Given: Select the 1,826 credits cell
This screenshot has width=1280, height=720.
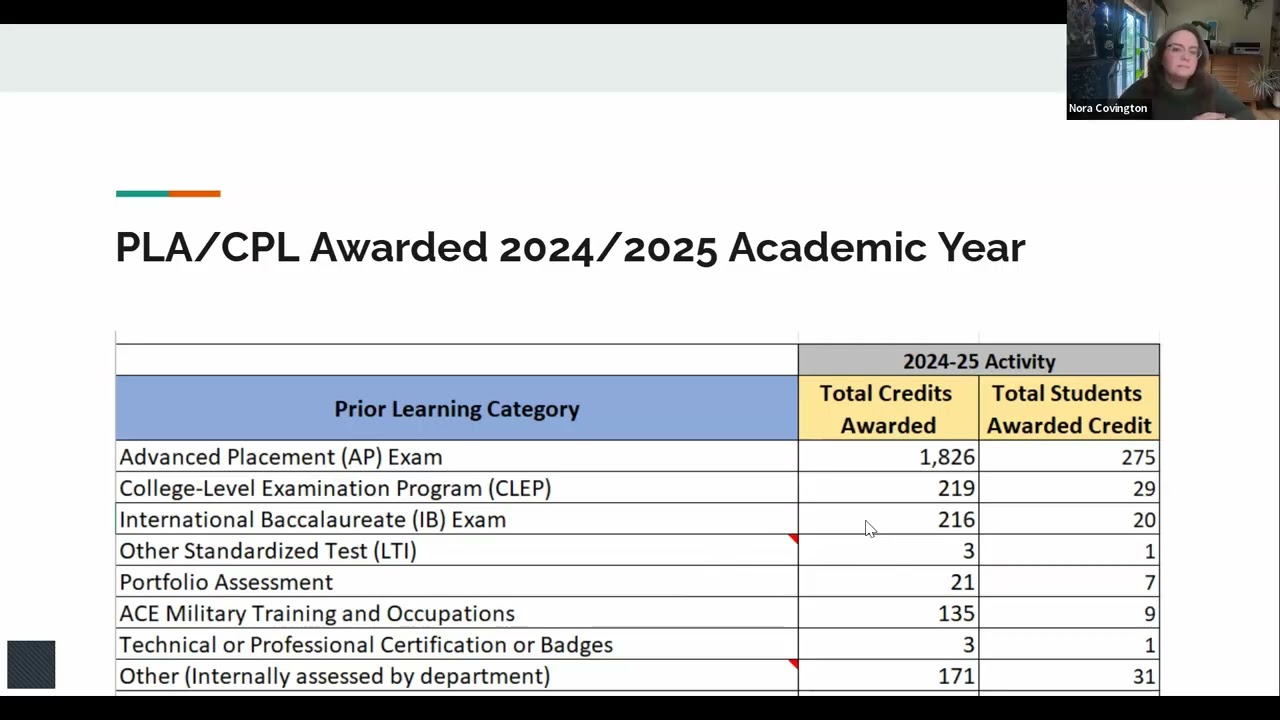Looking at the screenshot, I should click(x=888, y=457).
